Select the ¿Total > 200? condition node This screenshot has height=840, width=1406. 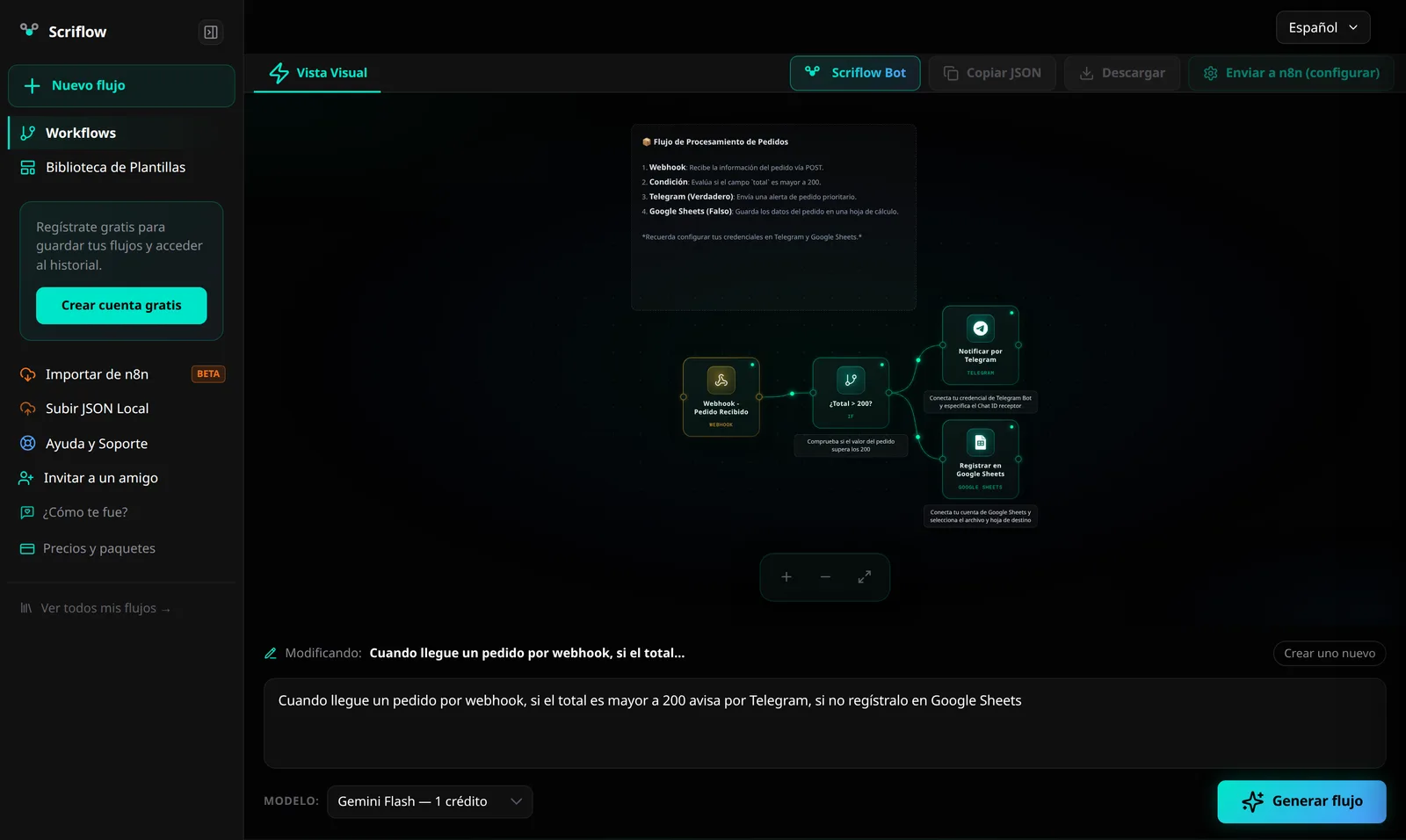851,393
